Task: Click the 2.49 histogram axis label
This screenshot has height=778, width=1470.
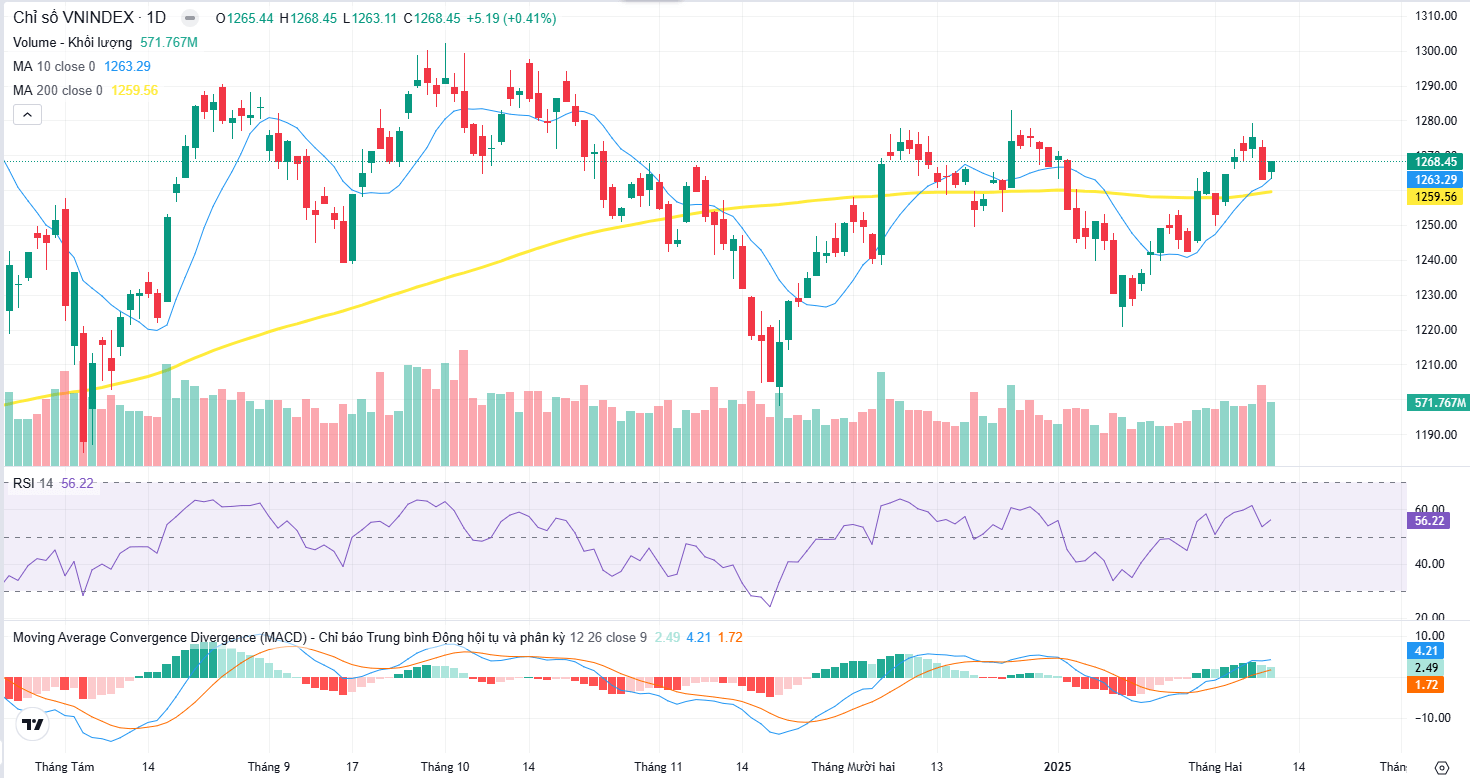Action: click(x=1426, y=667)
